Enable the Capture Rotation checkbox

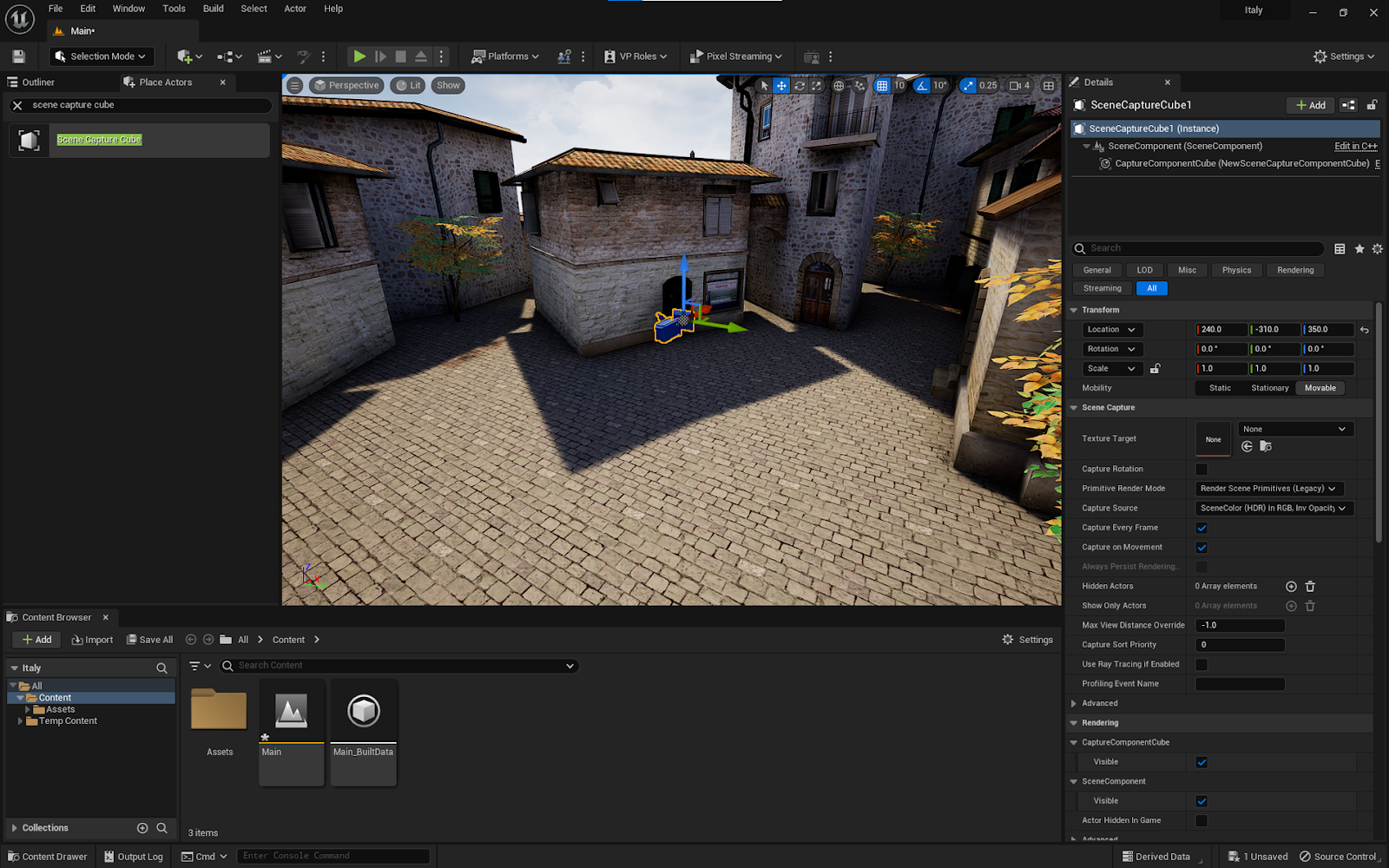(1201, 470)
